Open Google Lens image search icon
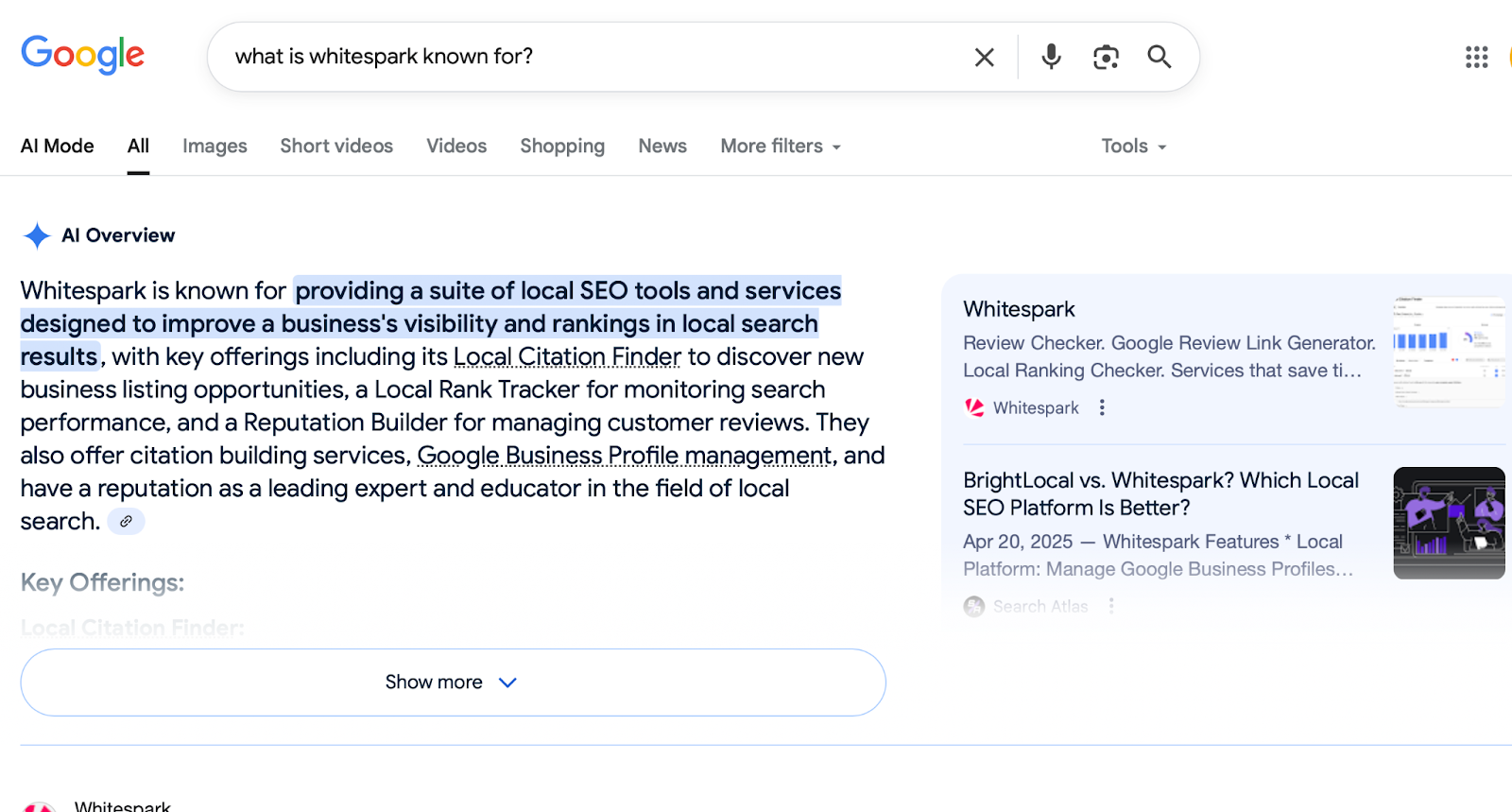1512x812 pixels. pyautogui.click(x=1106, y=57)
